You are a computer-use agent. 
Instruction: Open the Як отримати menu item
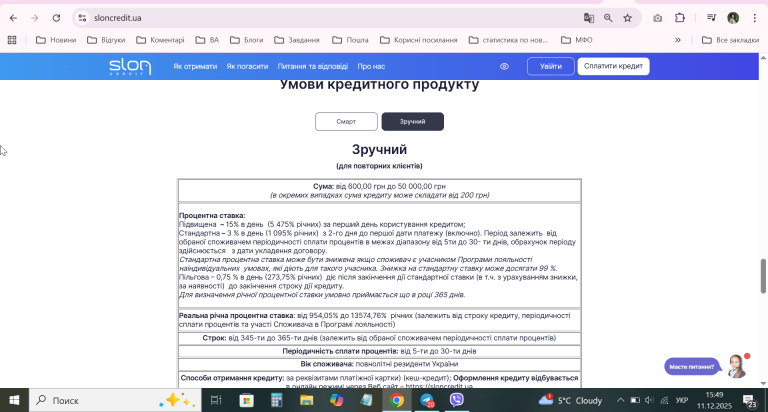pyautogui.click(x=195, y=67)
